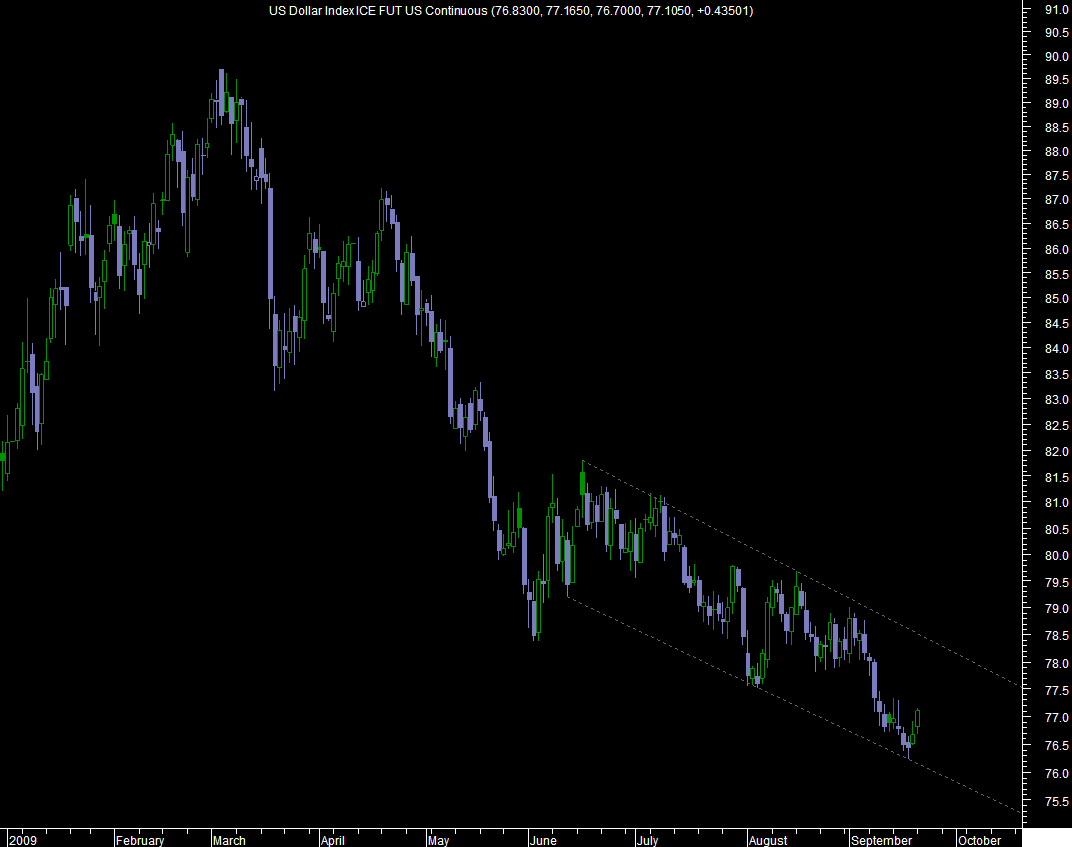This screenshot has width=1072, height=847.
Task: Click the 83.5 price level label
Action: [1056, 375]
